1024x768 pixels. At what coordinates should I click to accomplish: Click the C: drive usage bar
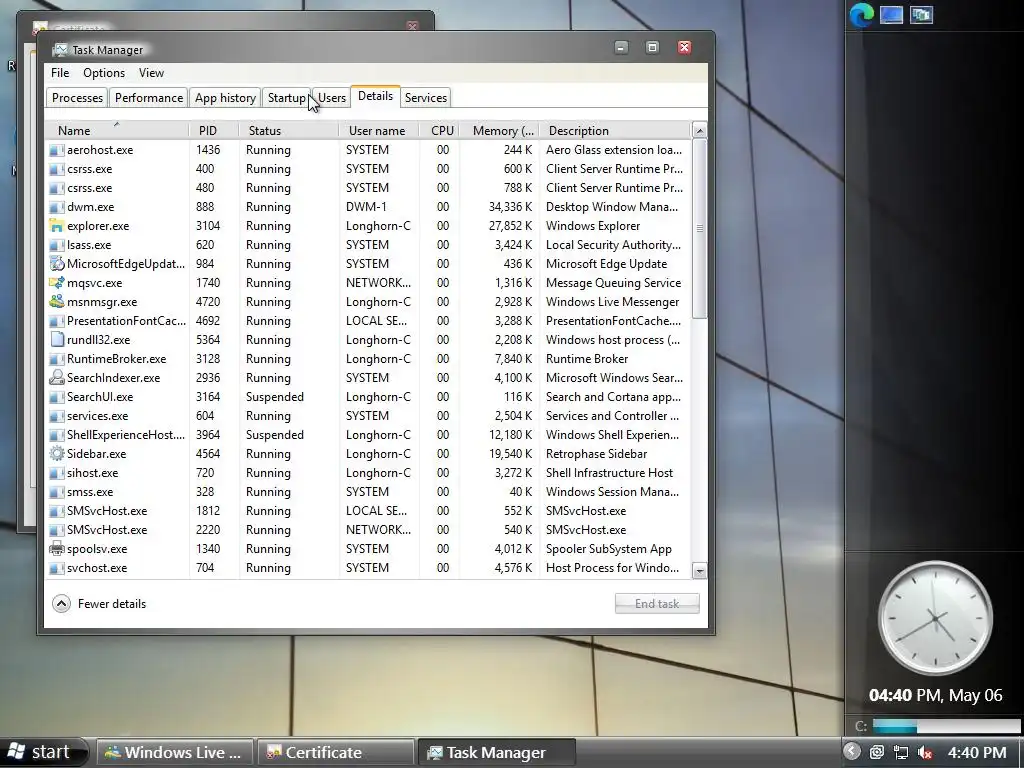coord(947,726)
